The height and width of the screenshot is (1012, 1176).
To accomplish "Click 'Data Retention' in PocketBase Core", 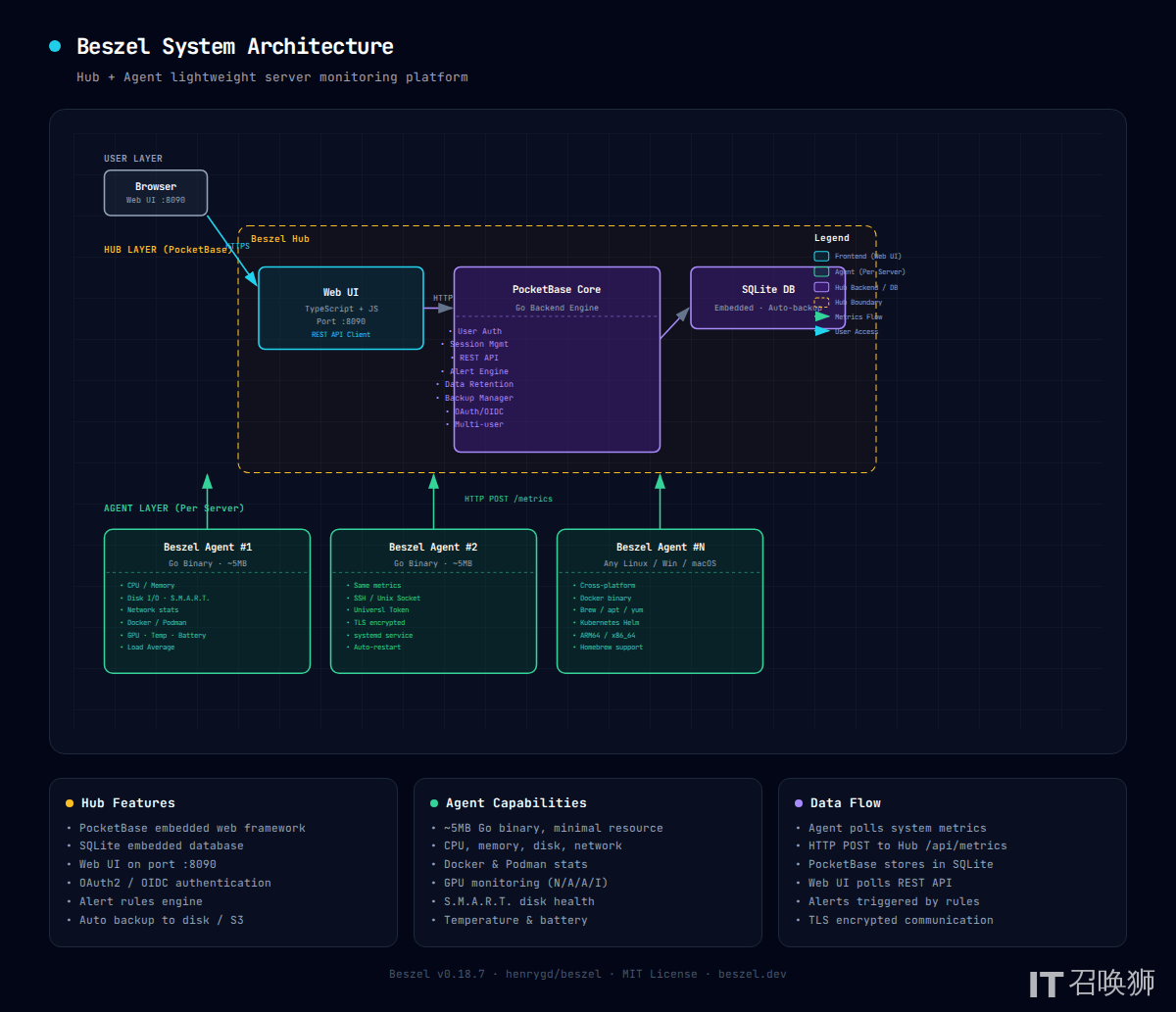I will pyautogui.click(x=479, y=384).
